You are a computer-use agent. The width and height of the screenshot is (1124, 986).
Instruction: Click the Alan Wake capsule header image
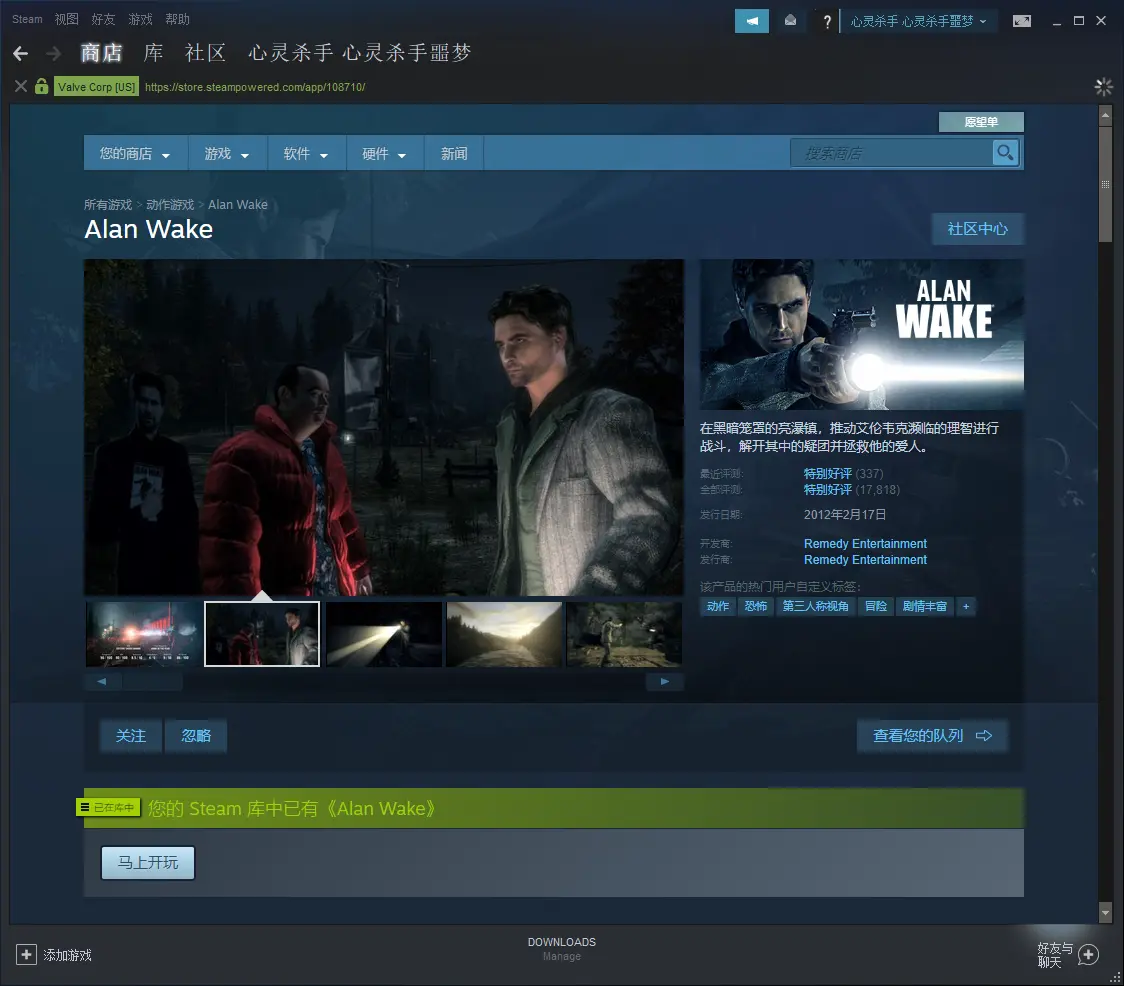click(x=862, y=334)
